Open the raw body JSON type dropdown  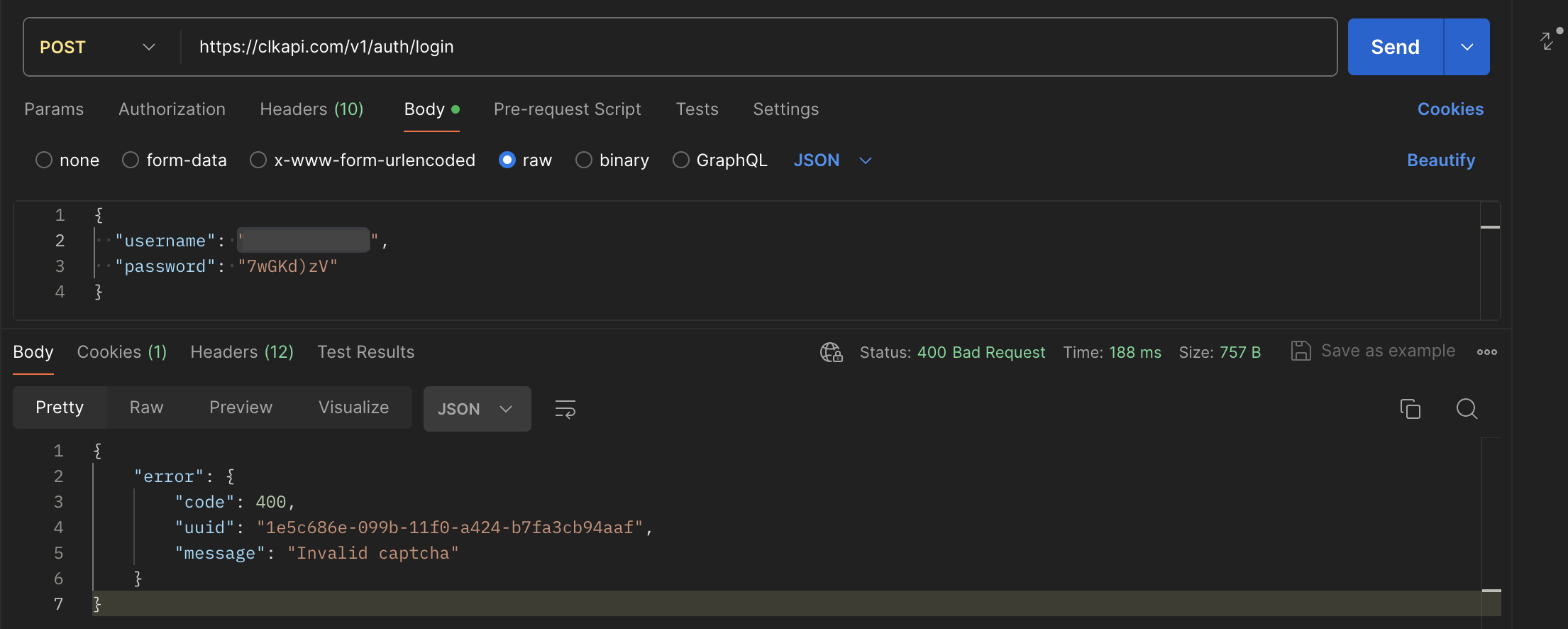point(832,160)
